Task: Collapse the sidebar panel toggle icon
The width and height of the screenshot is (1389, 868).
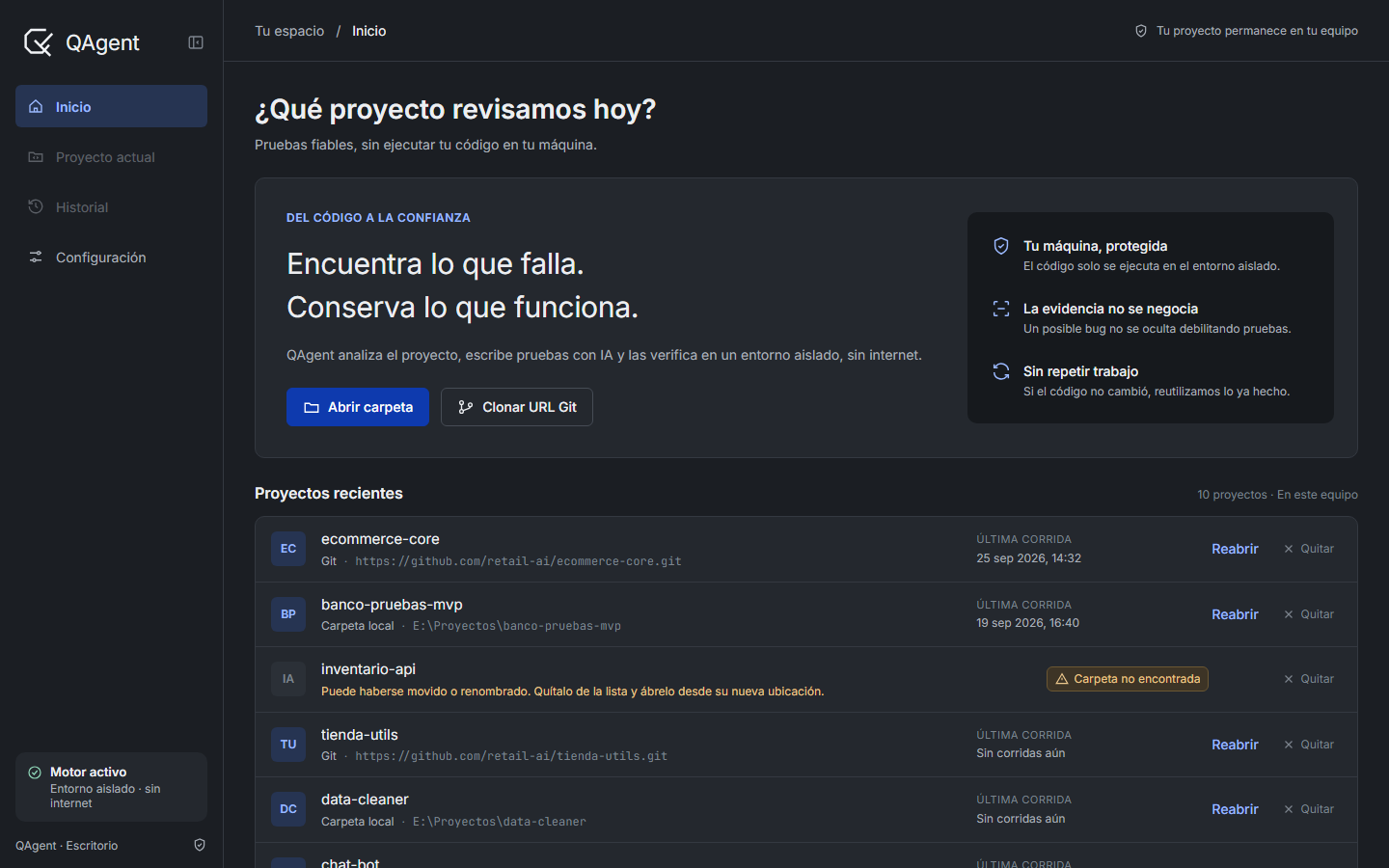Action: [x=196, y=42]
